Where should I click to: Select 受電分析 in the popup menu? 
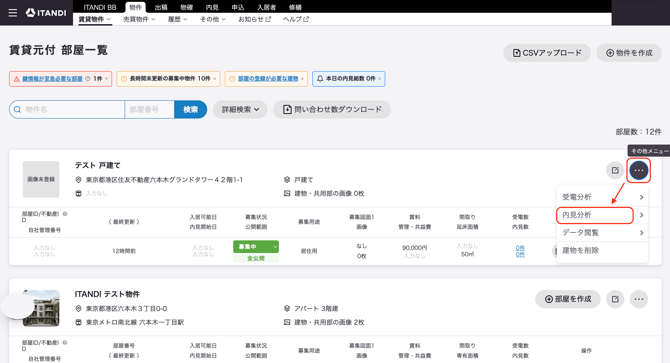602,197
